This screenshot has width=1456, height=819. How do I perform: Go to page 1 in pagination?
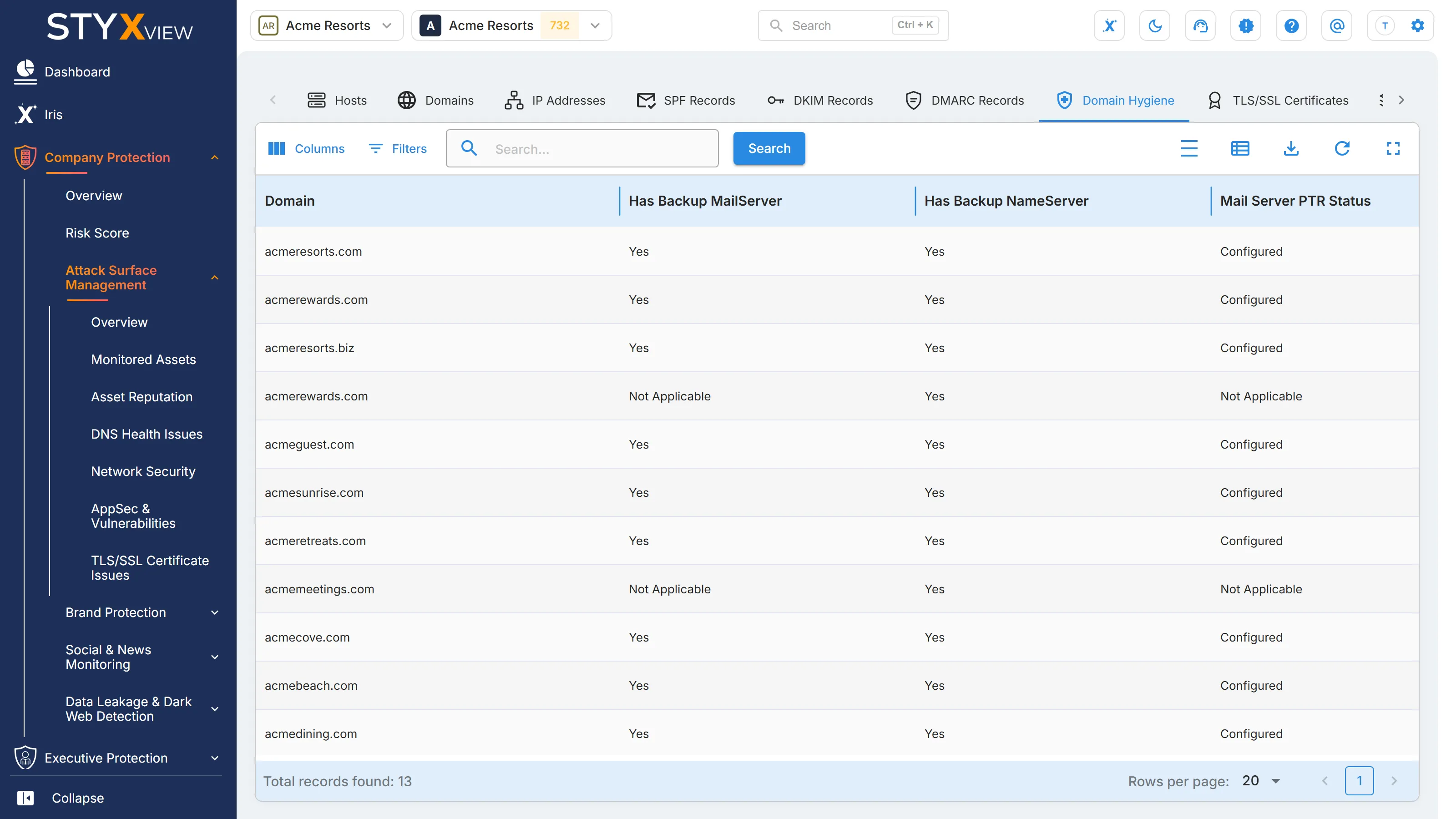1359,781
